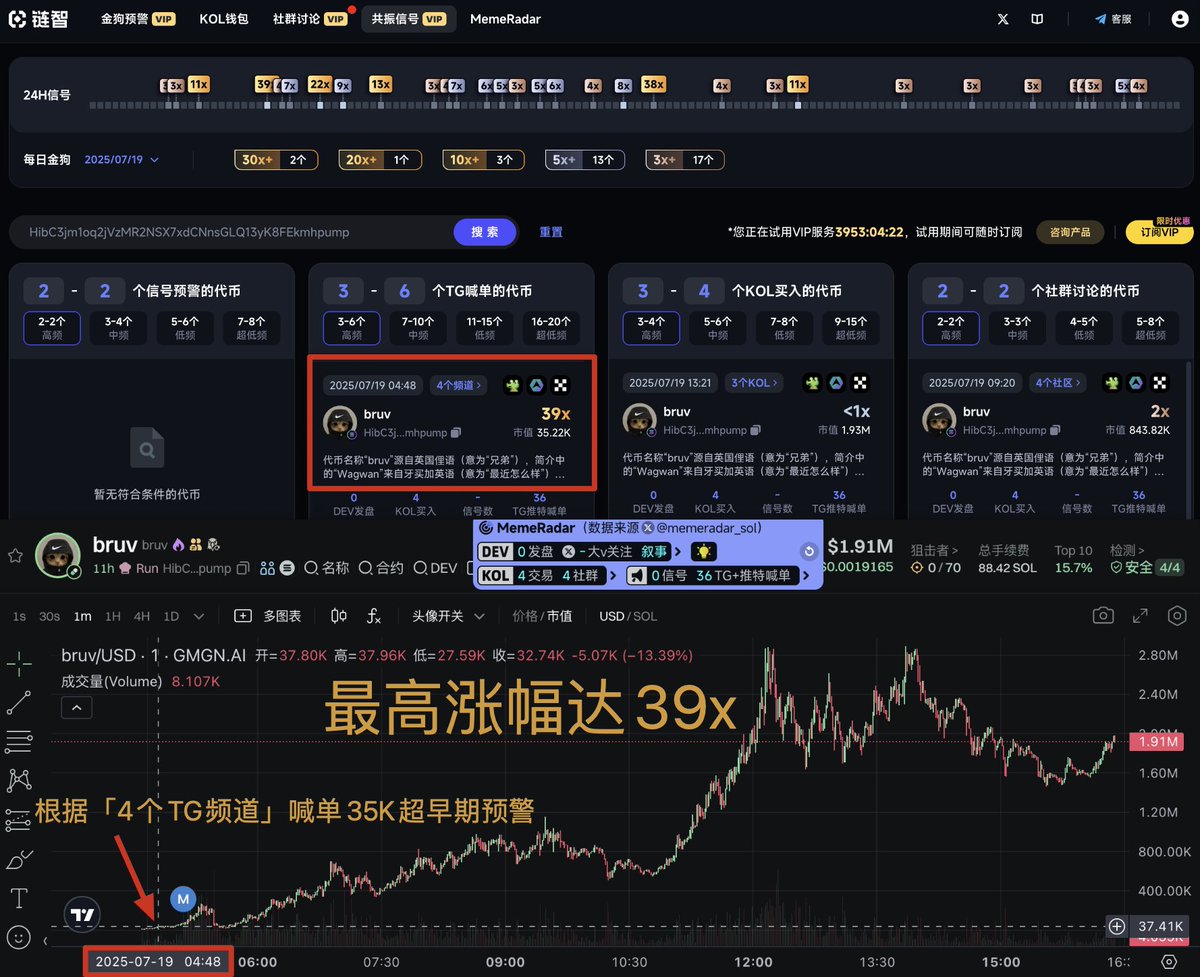Click the 38x marker on 24H signal timeline
This screenshot has height=977, width=1200.
(x=653, y=84)
